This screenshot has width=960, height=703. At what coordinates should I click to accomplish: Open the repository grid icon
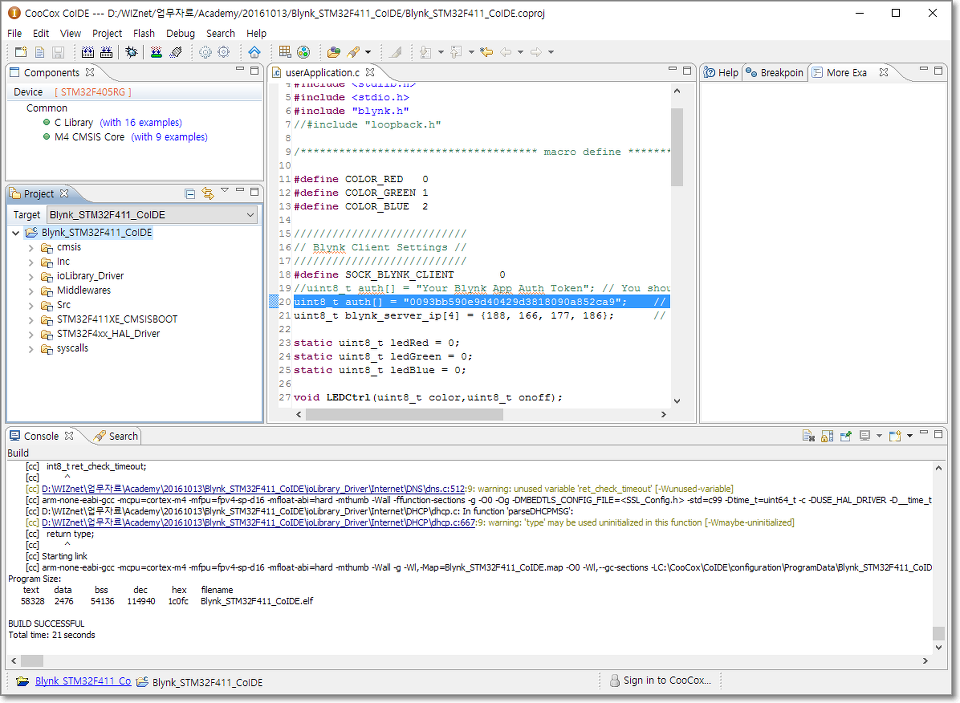(285, 52)
